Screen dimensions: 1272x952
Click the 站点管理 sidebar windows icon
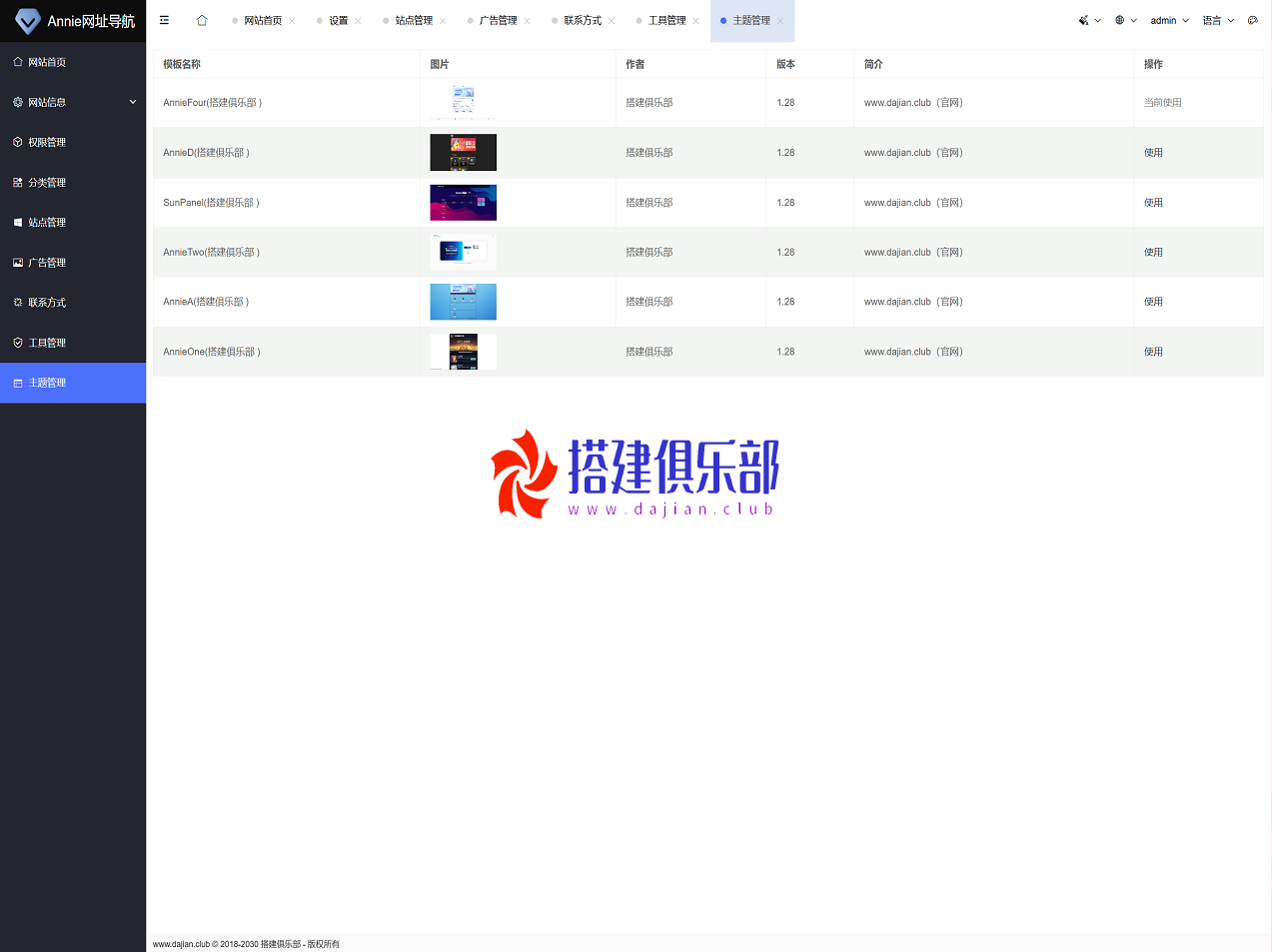point(18,222)
